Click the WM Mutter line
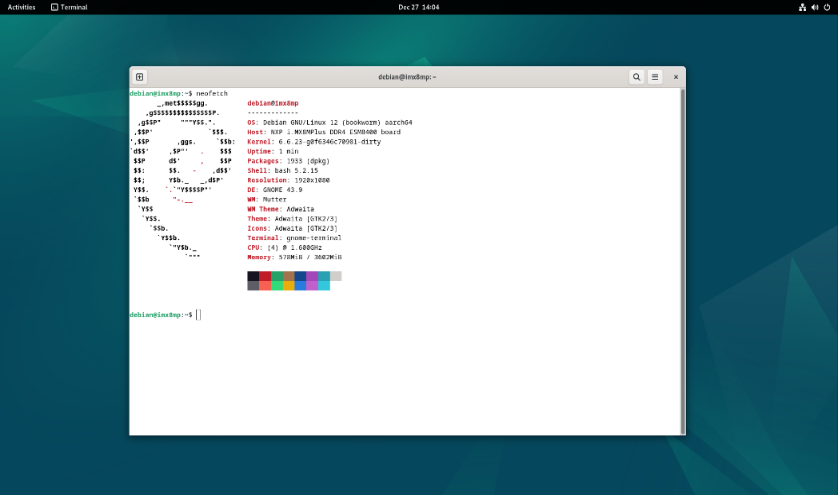Image resolution: width=838 pixels, height=495 pixels. pos(267,199)
